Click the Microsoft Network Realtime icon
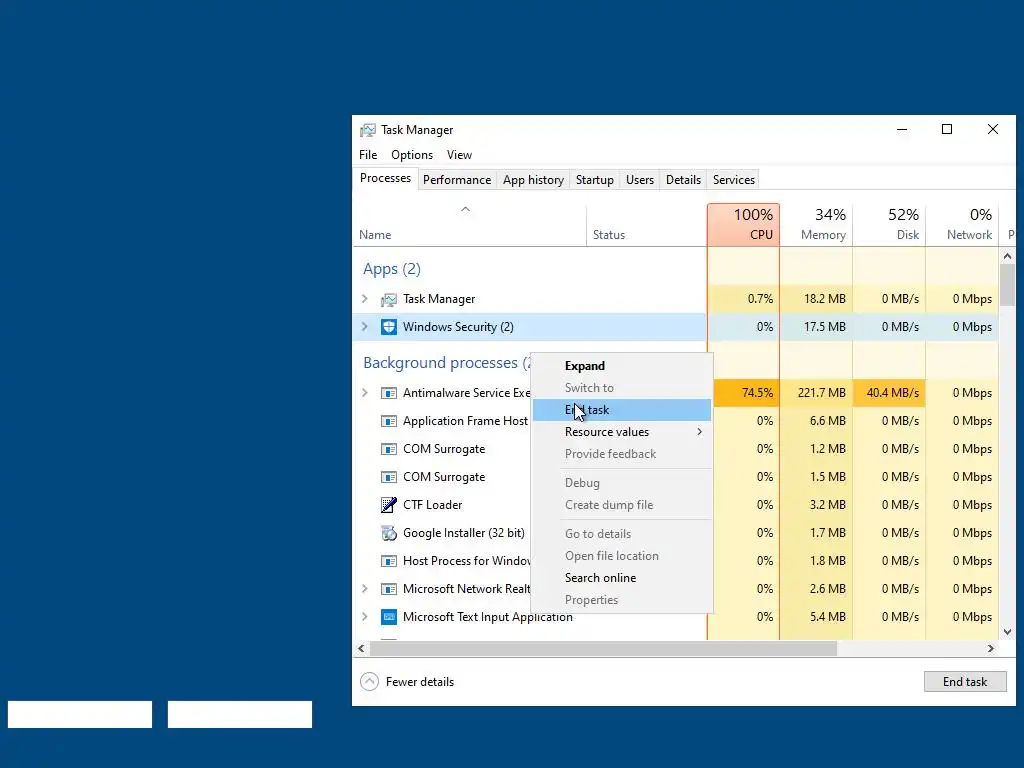This screenshot has height=768, width=1024. pyautogui.click(x=389, y=589)
